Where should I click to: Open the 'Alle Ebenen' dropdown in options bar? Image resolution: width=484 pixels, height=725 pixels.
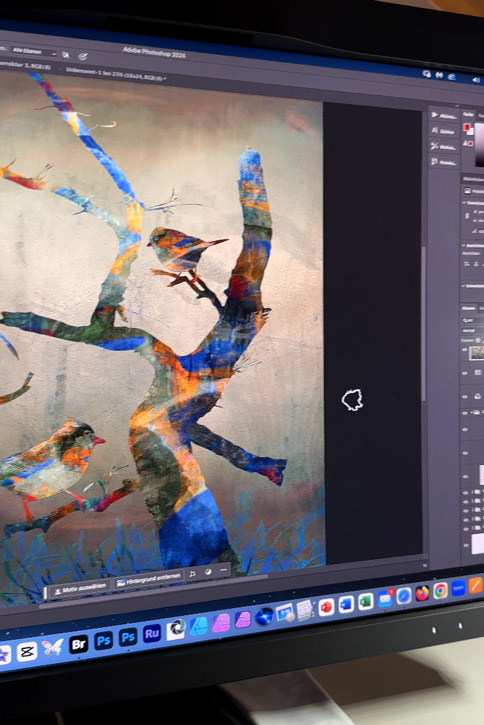33,51
